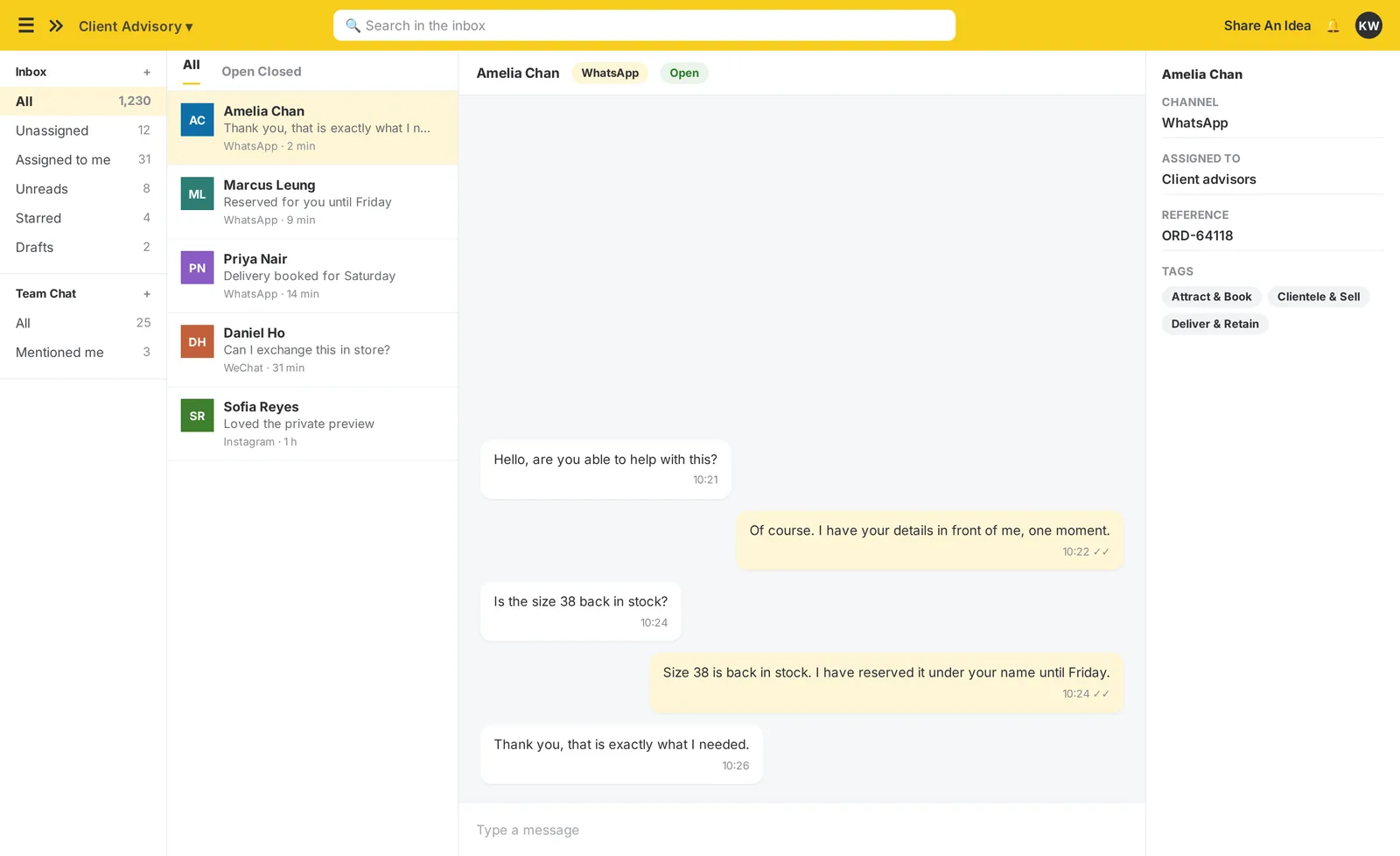
Task: Click the DH avatar
Action: [197, 342]
